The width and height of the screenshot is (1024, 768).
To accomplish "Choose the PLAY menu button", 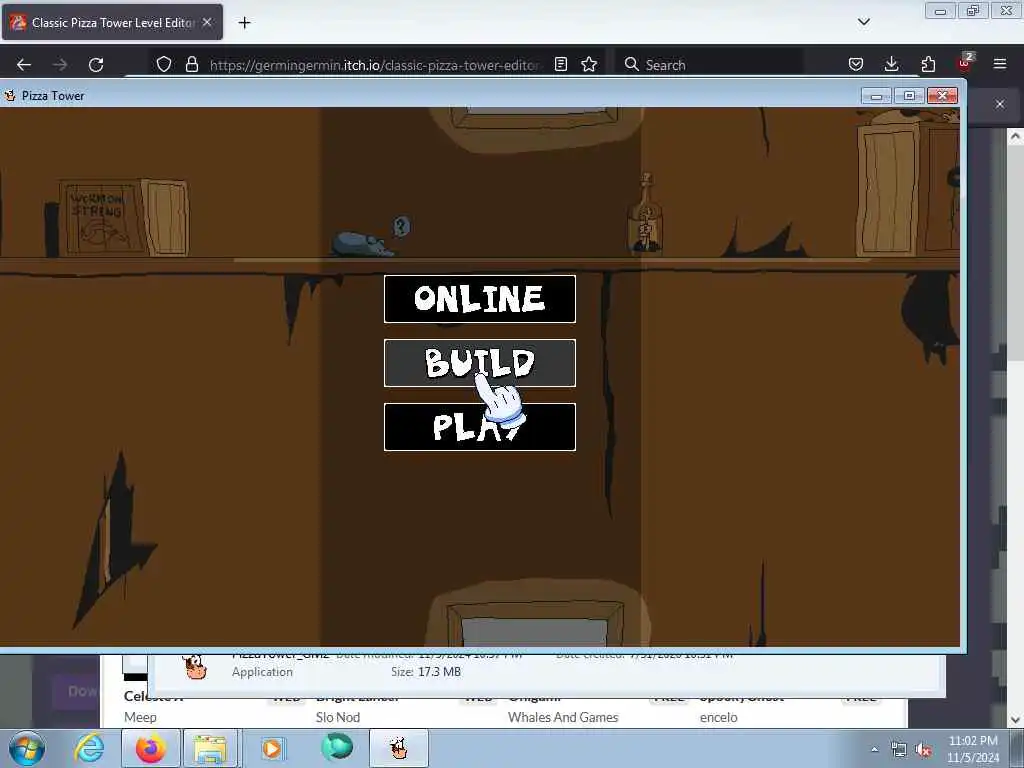I will click(x=480, y=427).
